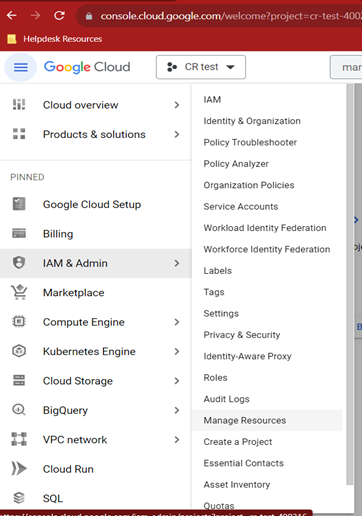Screen dimensions: 362x516
Task: Open VPC network menu entry
Action: (x=96, y=440)
